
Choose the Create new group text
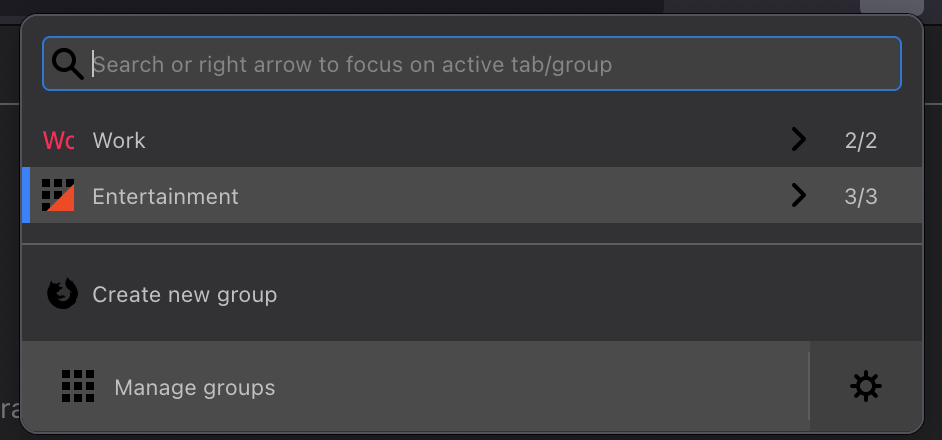(184, 295)
